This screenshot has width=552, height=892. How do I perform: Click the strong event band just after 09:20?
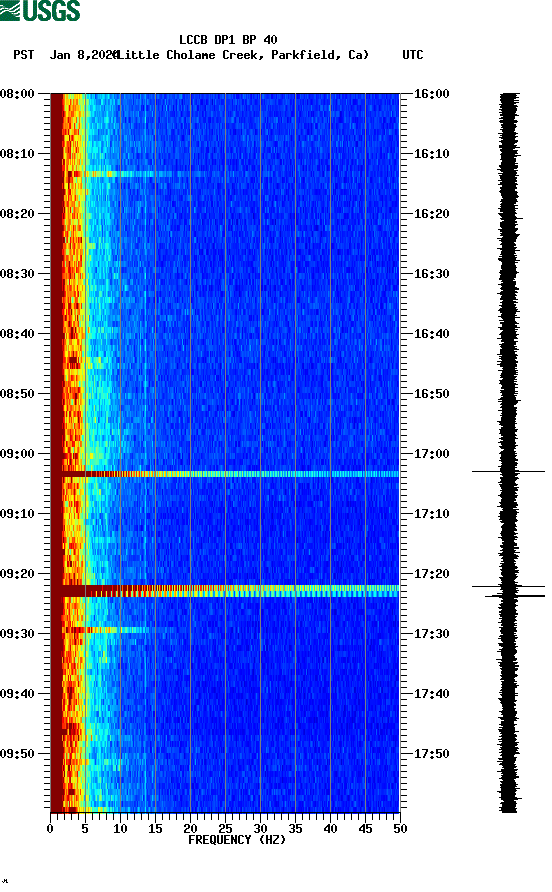coord(225,591)
